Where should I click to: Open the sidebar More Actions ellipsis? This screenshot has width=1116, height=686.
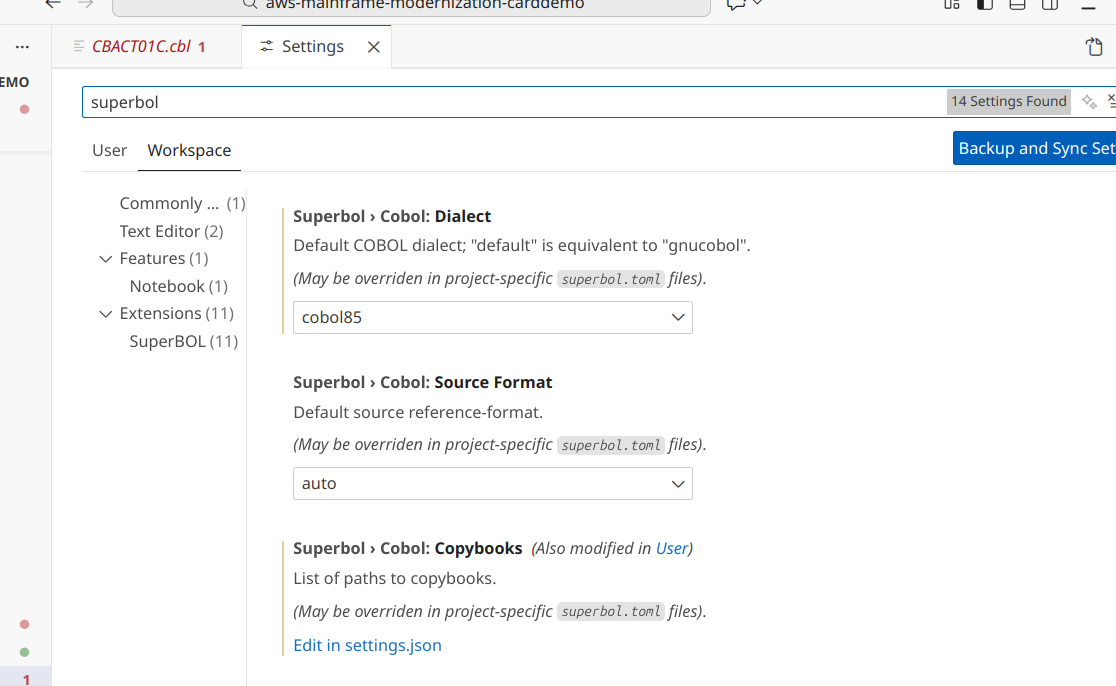(x=22, y=47)
